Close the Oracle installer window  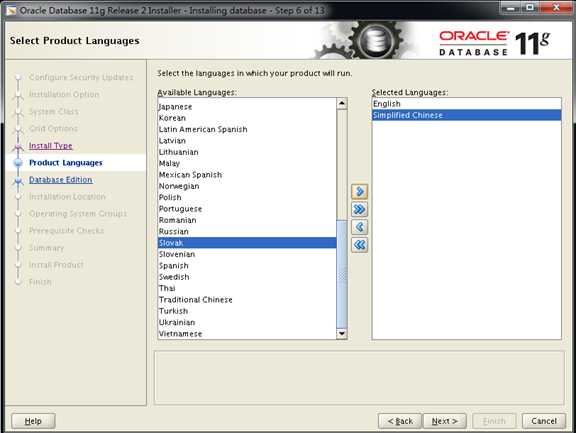coord(557,8)
